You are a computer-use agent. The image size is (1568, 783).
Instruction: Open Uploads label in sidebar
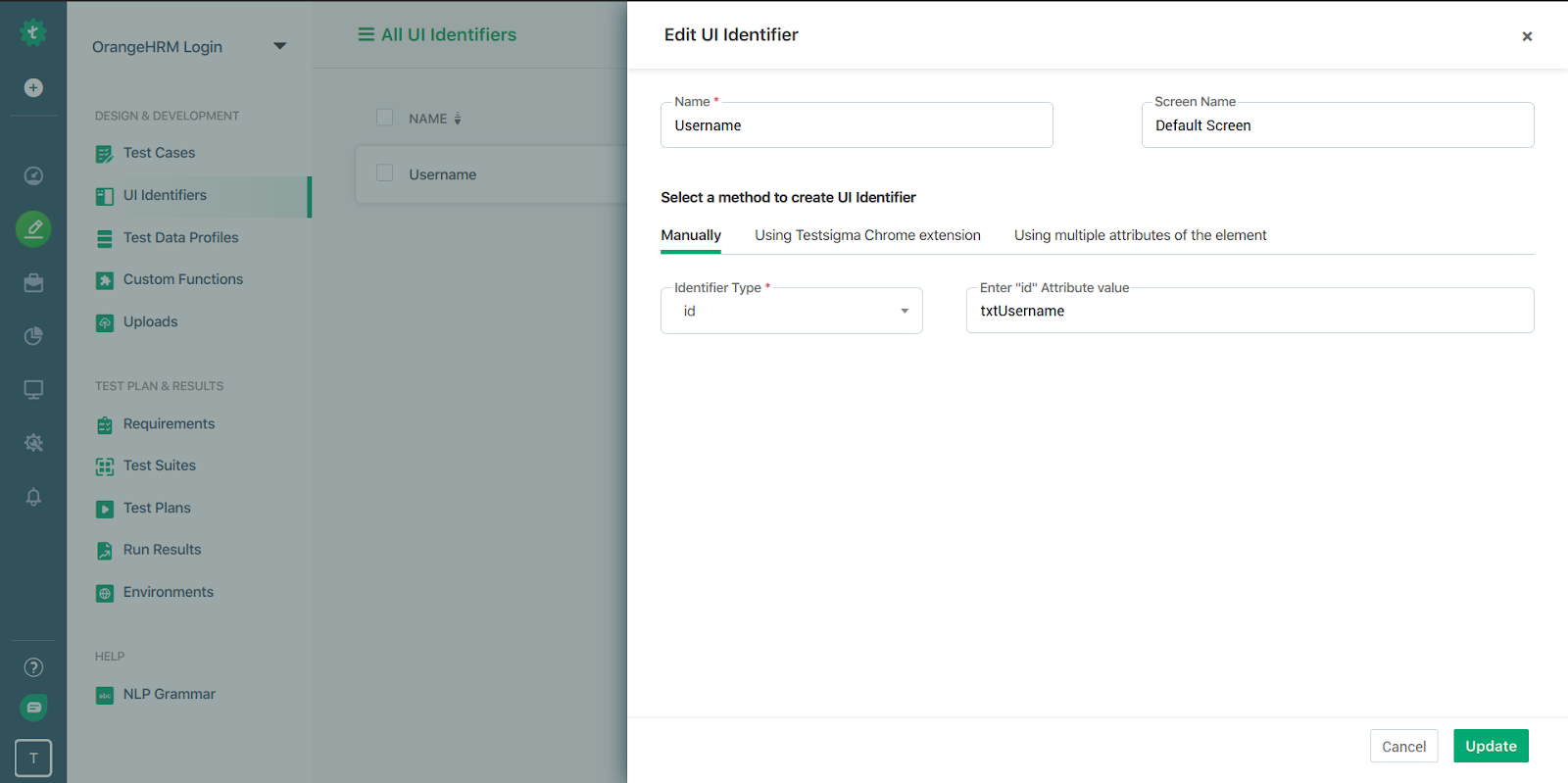point(150,321)
